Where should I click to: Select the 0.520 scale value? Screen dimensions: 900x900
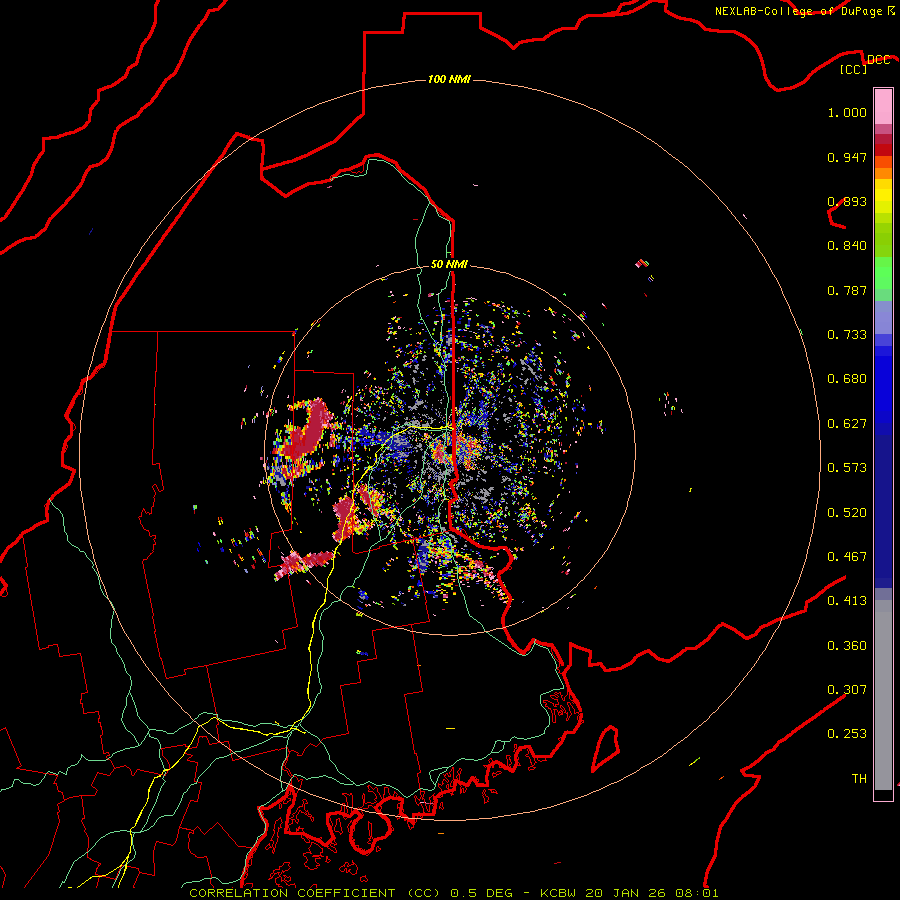(847, 513)
